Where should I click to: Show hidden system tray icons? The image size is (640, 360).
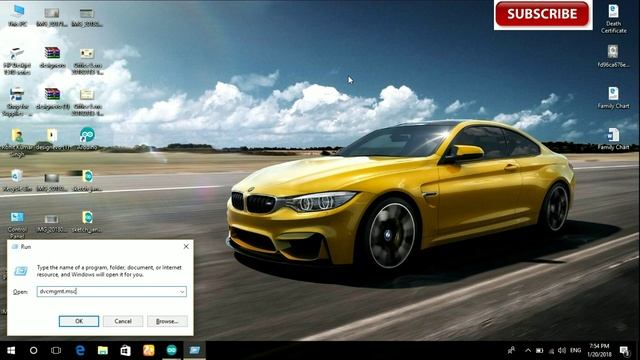[528, 350]
